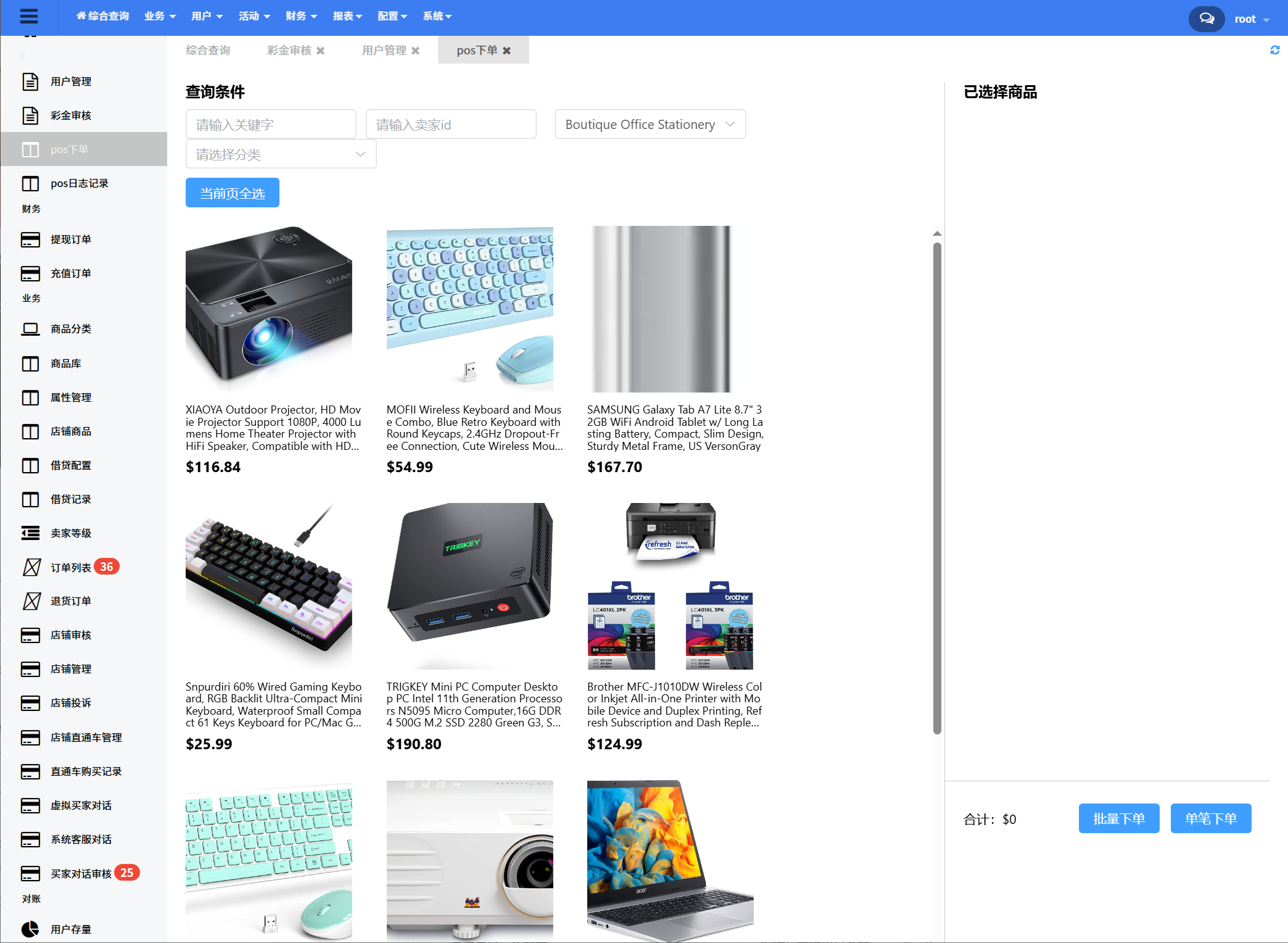Expand the root user menu
This screenshot has width=1288, height=943.
click(1252, 19)
